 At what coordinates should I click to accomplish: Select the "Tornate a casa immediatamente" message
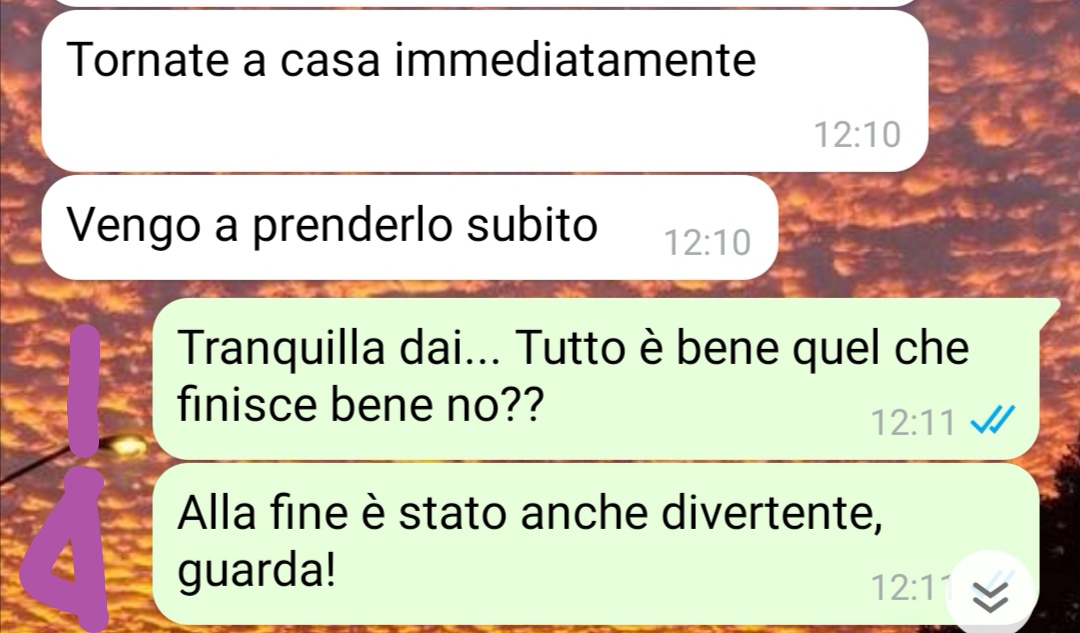click(x=485, y=90)
